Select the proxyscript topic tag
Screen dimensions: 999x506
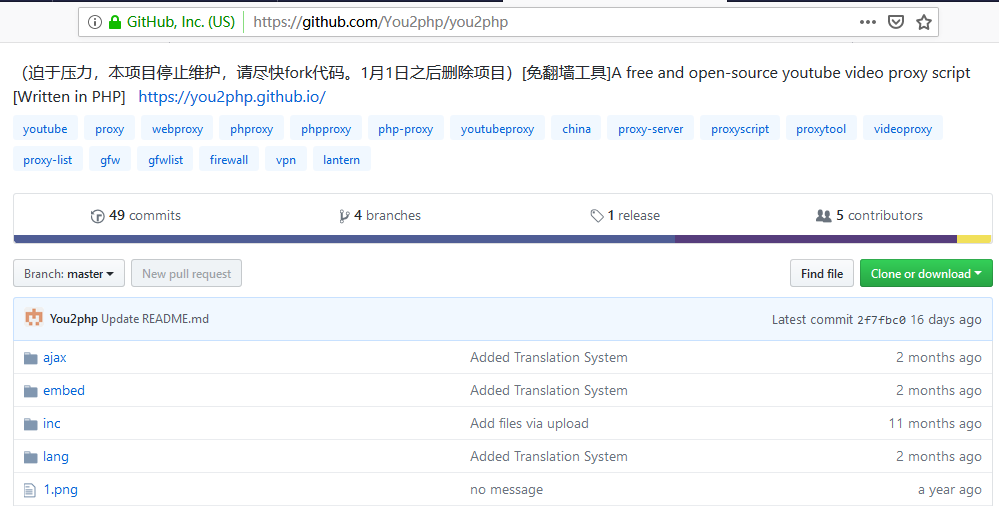click(740, 129)
